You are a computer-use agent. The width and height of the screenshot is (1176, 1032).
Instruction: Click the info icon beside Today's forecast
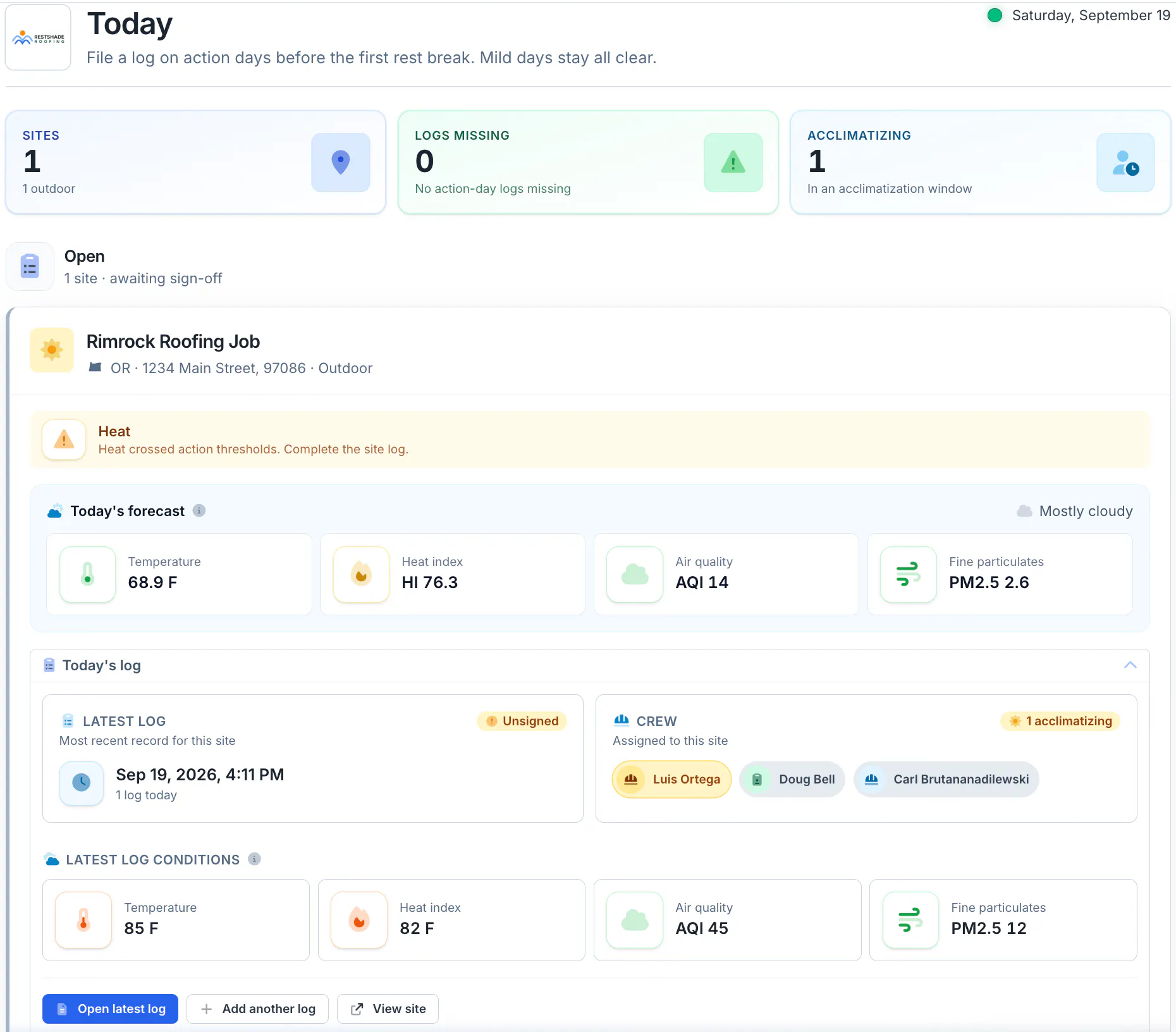(x=199, y=510)
